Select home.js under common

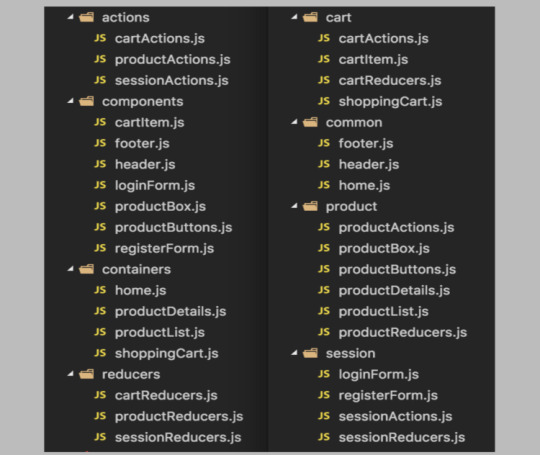(364, 185)
